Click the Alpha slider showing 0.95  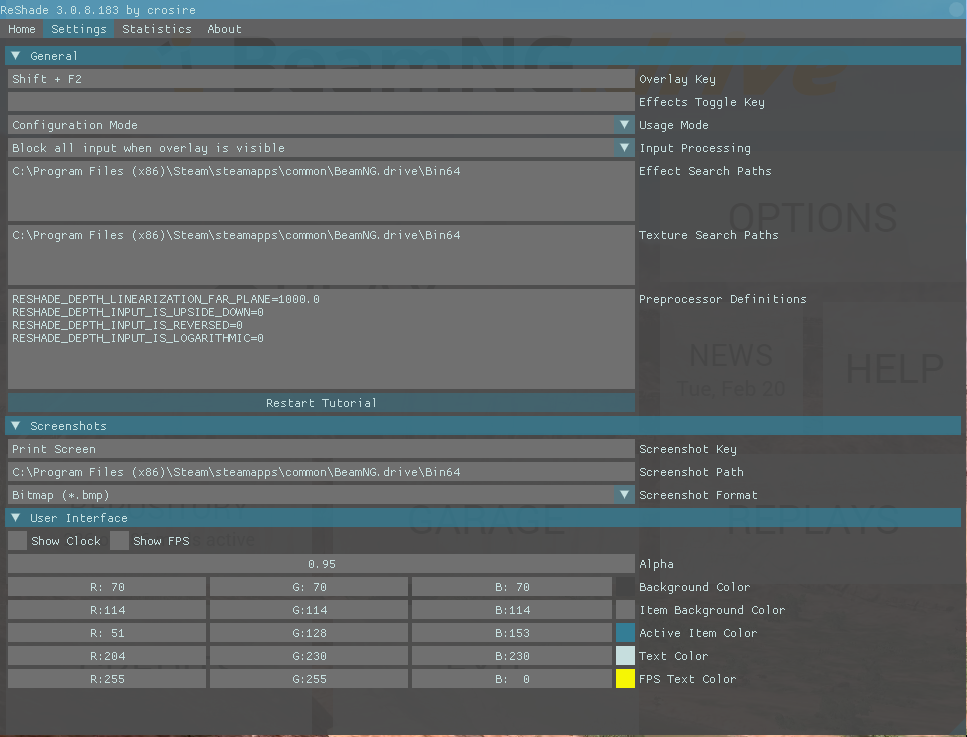(321, 564)
